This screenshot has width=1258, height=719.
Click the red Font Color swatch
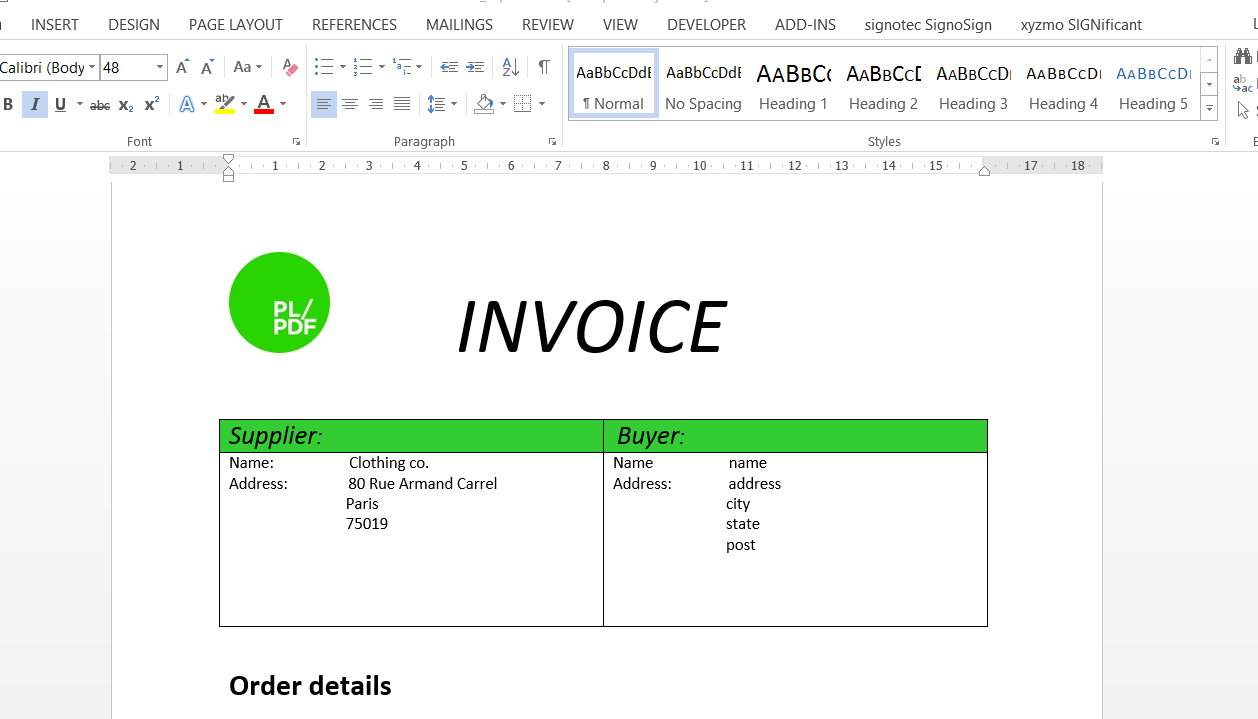point(264,104)
